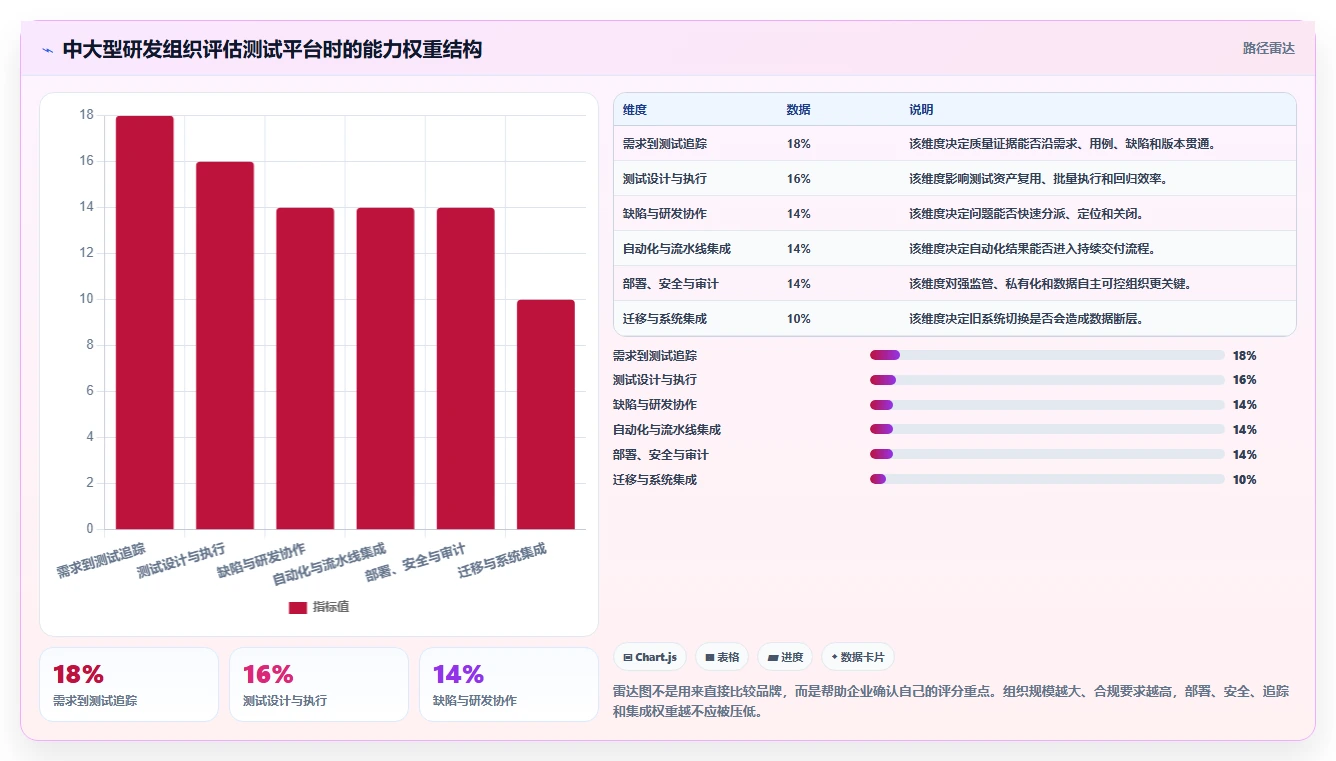Viewport: 1336px width, 761px height.
Task: Click the lightning icon beside the title
Action: point(48,50)
